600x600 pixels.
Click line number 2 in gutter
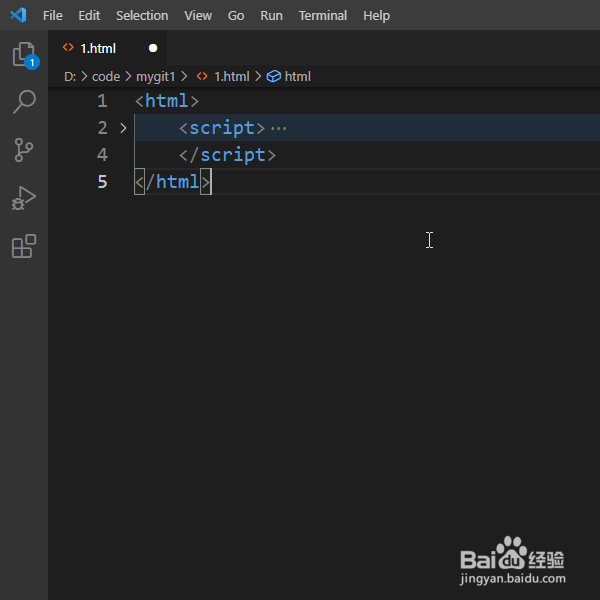(x=102, y=128)
